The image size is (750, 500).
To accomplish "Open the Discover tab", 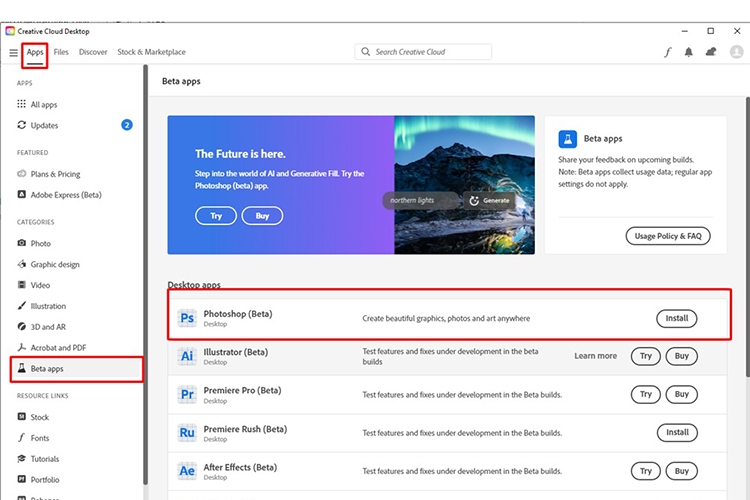I will (93, 52).
